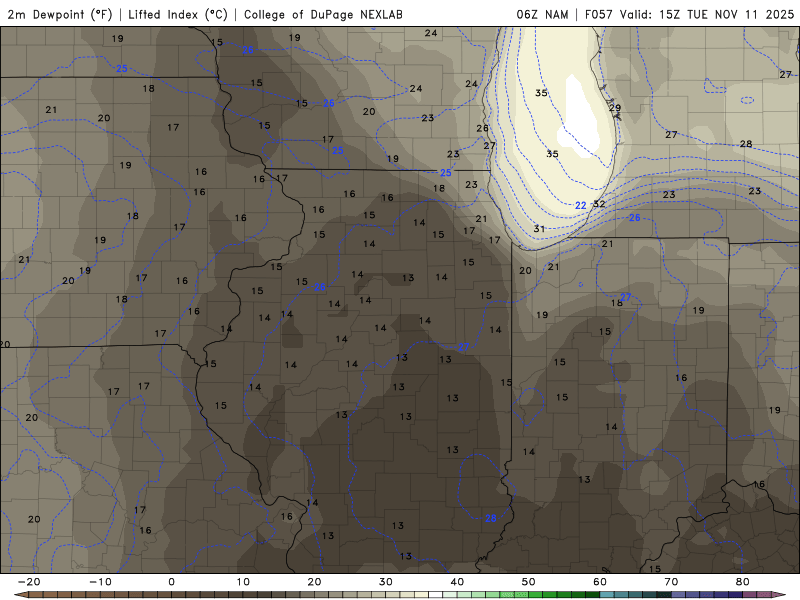
Task: Click the "0" label on the color scale
Action: point(171,582)
